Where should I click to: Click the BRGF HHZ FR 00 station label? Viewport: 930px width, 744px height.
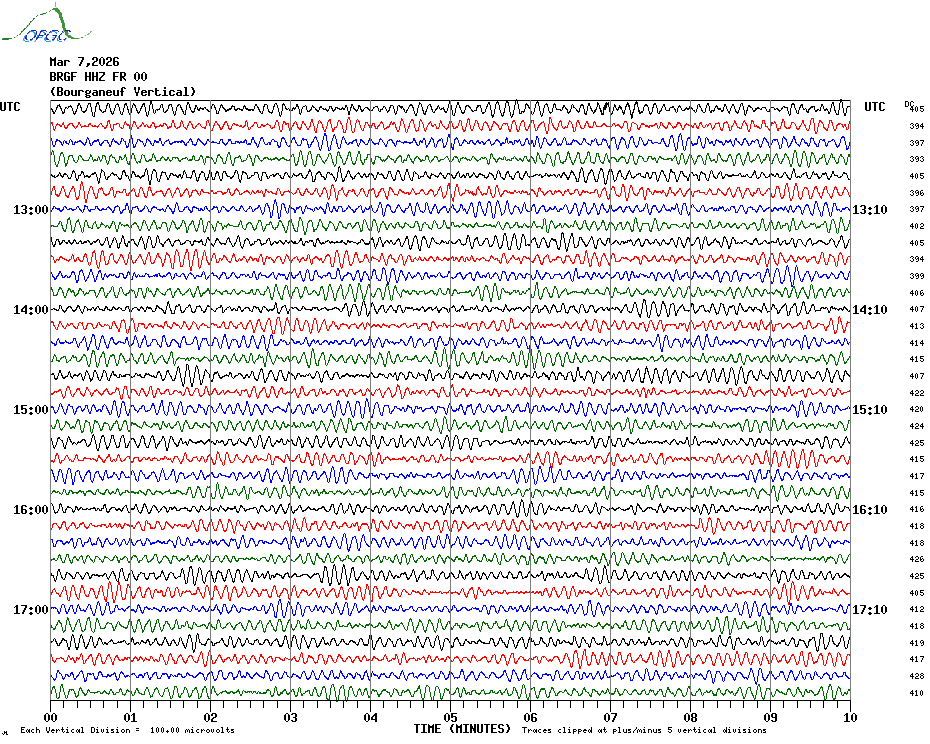tap(98, 77)
